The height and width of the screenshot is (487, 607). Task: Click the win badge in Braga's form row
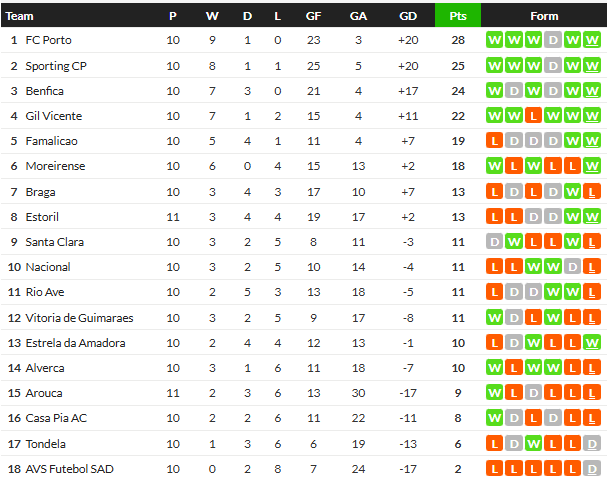click(x=573, y=191)
